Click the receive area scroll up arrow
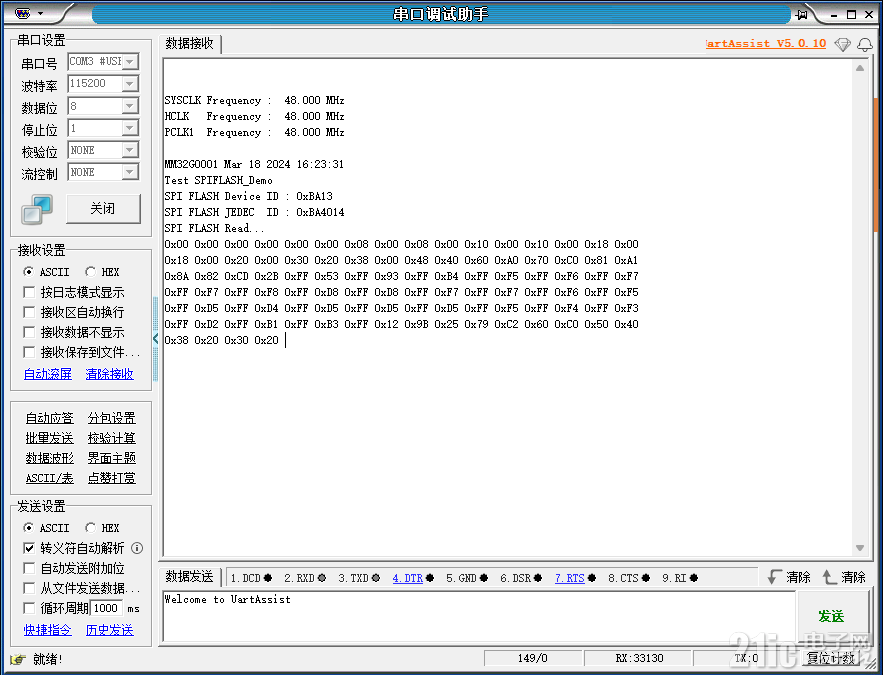This screenshot has height=675, width=883. point(860,68)
